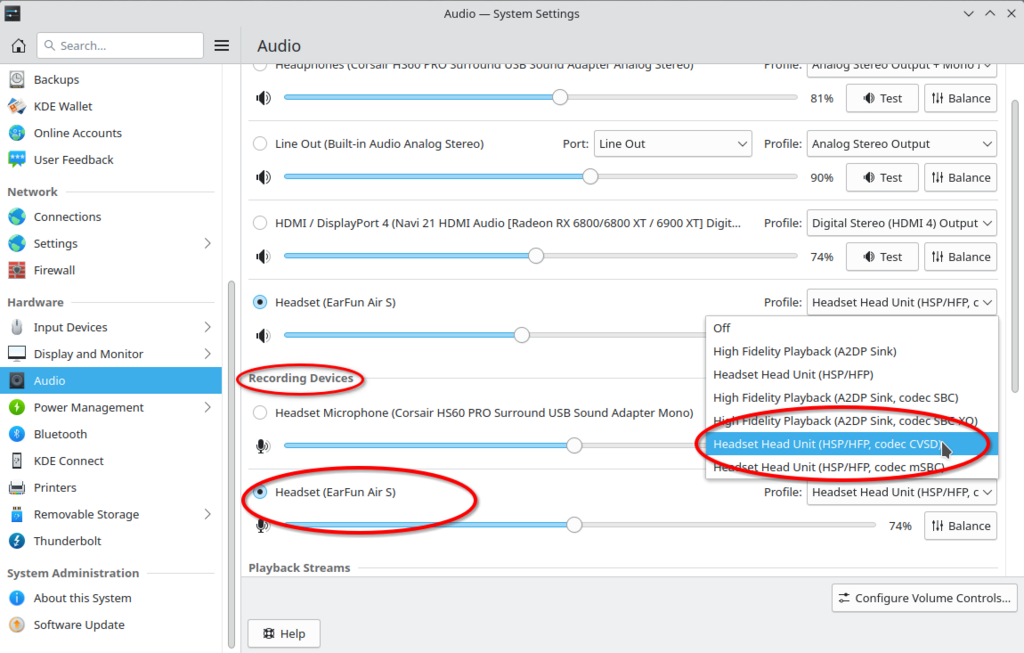
Task: Mute the EarFun Air S recording microphone icon
Action: [x=263, y=526]
